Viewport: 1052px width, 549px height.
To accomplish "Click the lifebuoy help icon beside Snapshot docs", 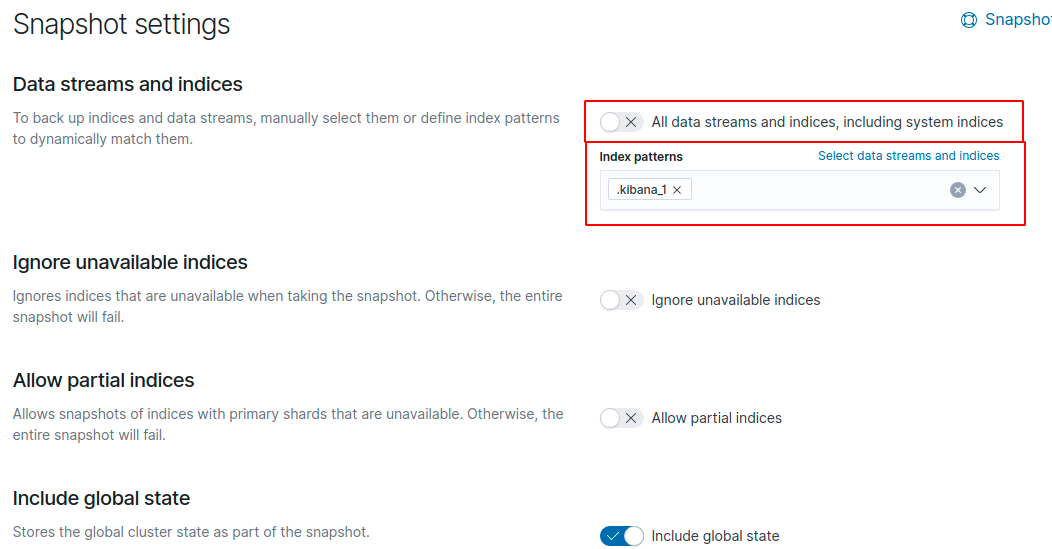I will (x=968, y=20).
